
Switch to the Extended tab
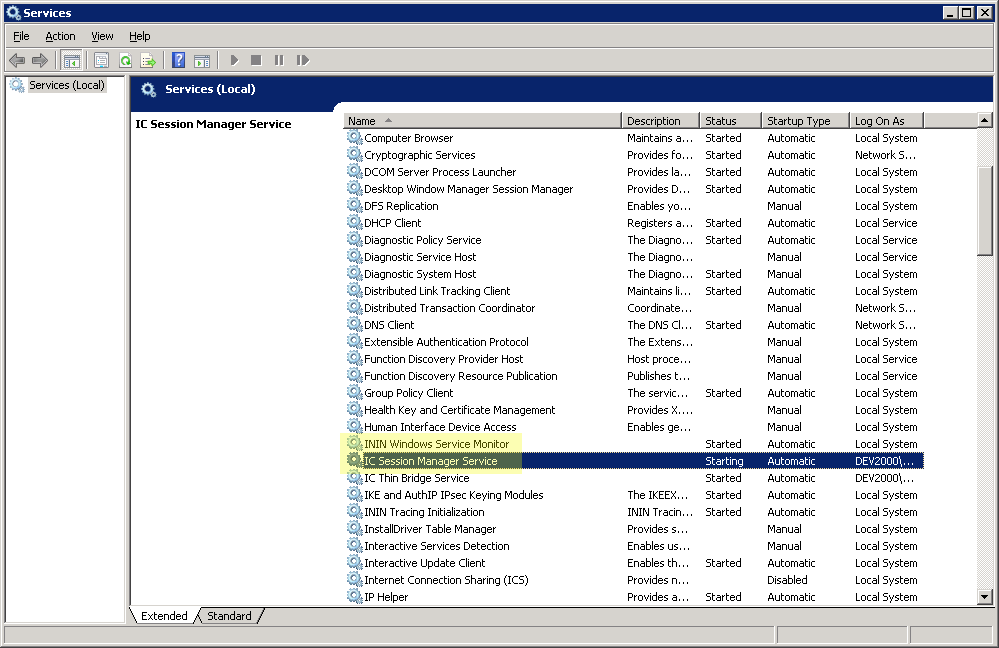coord(164,616)
